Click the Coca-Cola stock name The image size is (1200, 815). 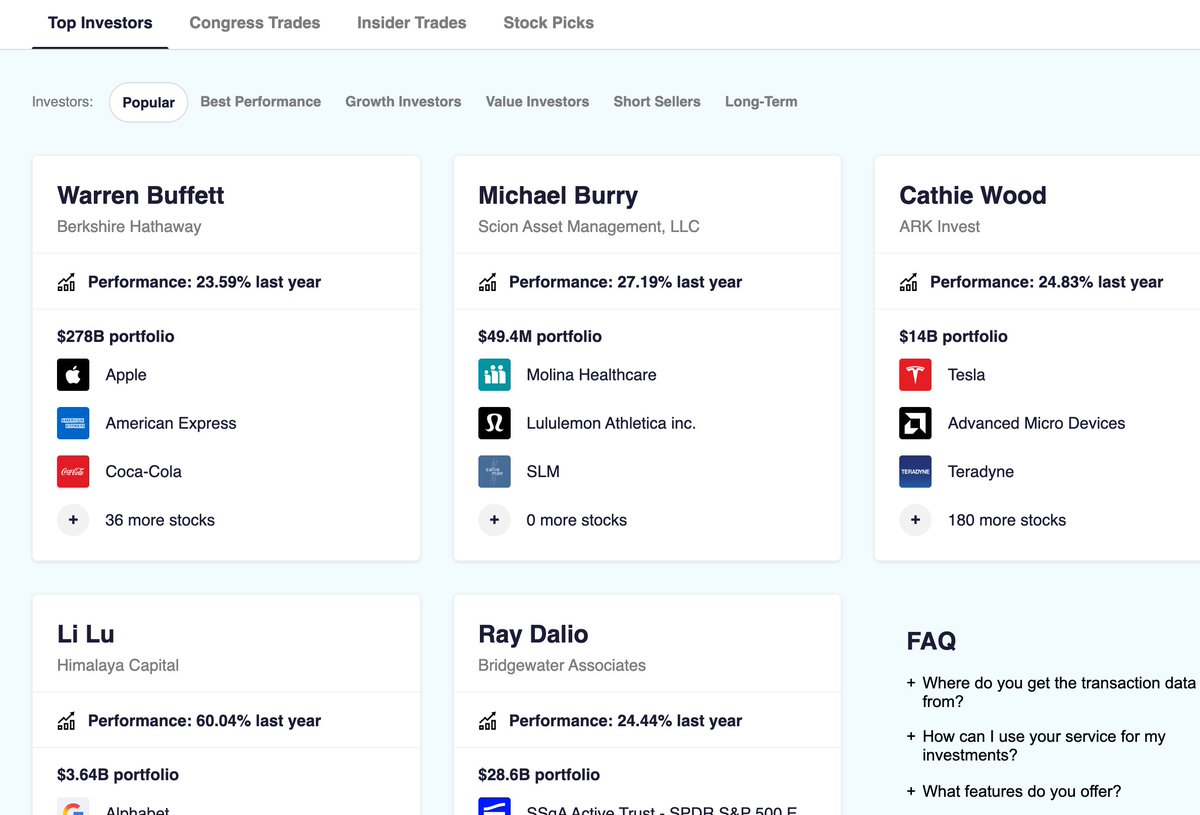[x=144, y=471]
